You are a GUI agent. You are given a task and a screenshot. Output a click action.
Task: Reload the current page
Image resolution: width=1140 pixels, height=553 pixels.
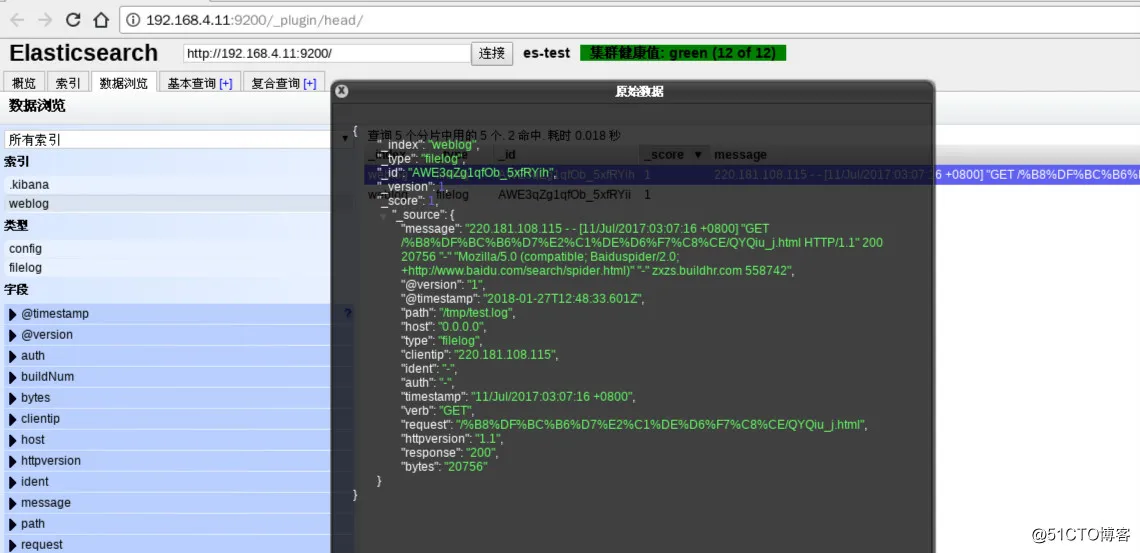tap(73, 20)
